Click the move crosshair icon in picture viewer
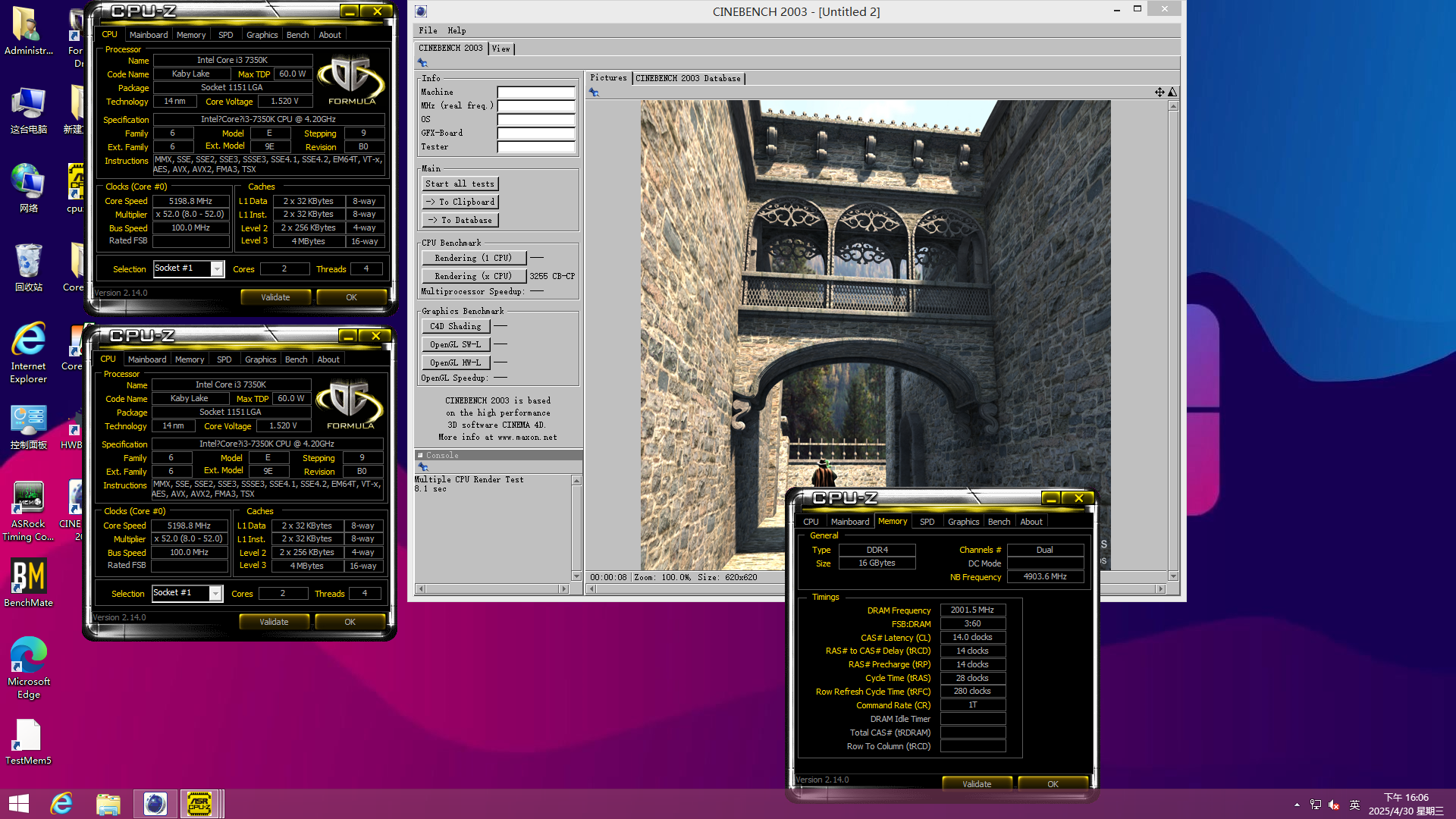 pos(1159,92)
